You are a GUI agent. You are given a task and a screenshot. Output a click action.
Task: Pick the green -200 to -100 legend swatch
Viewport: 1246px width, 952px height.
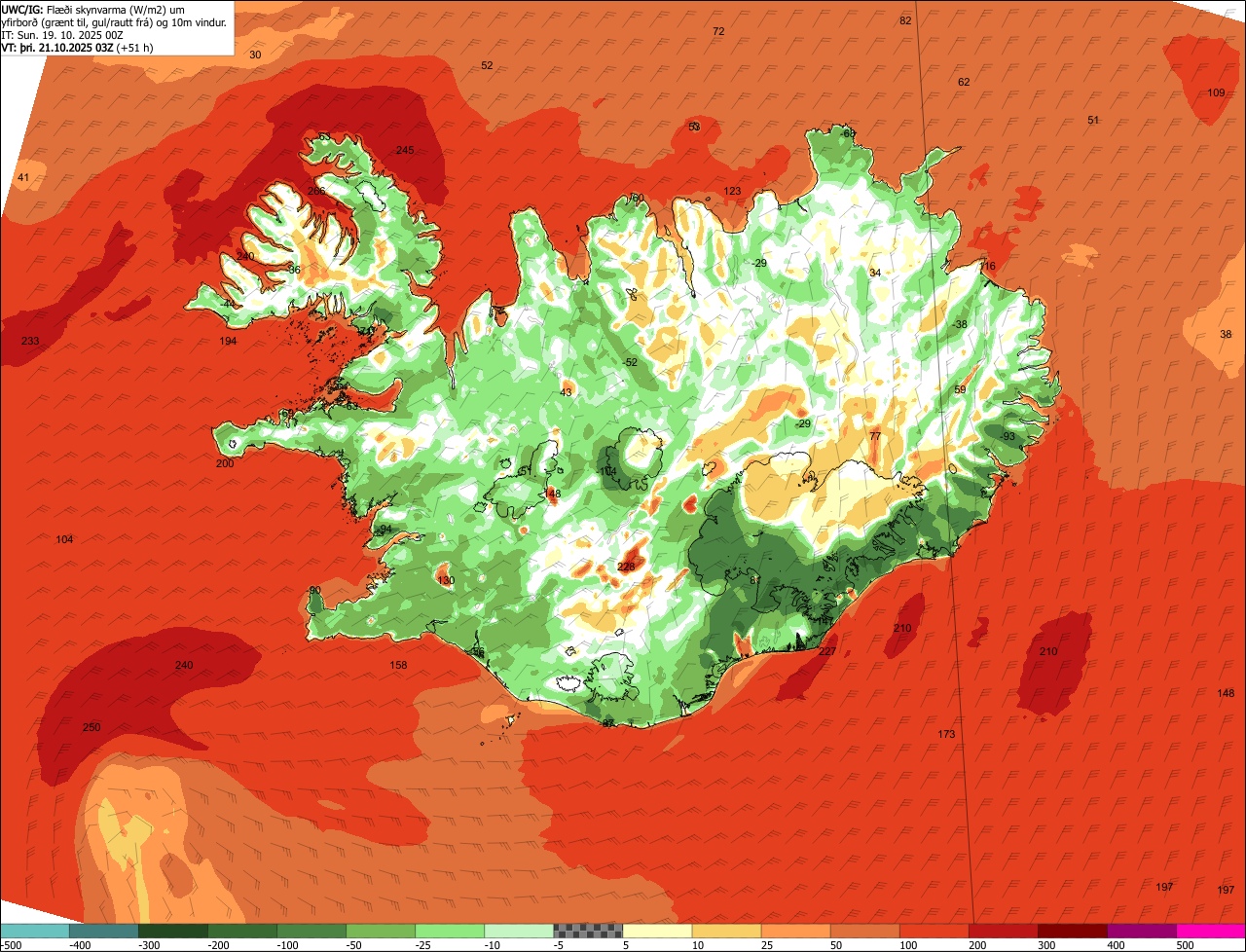click(242, 931)
